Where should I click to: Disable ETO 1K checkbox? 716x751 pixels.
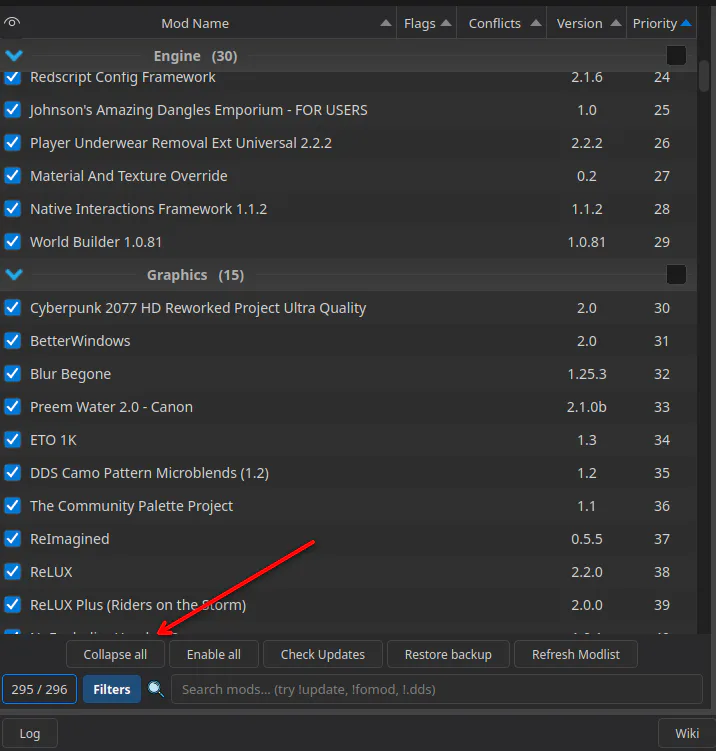pos(12,440)
